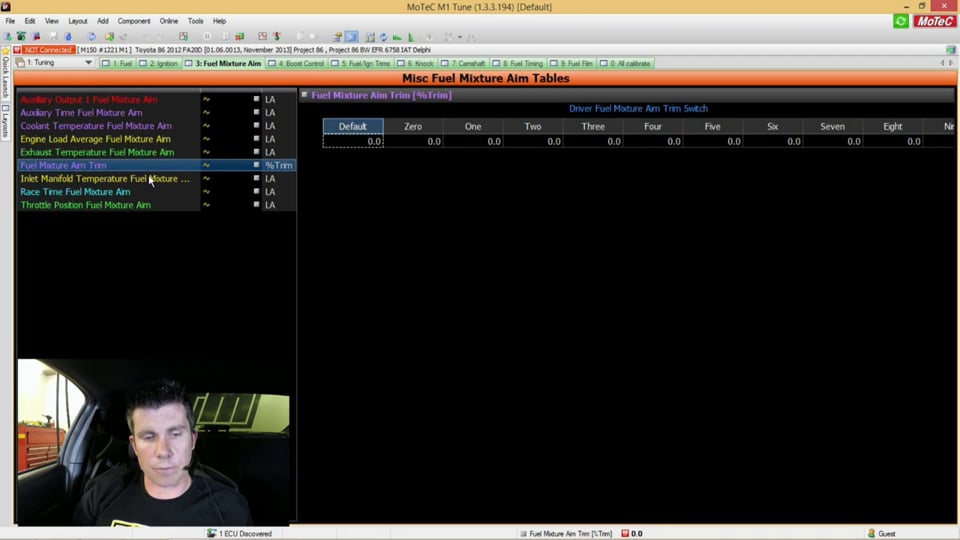Select the 'Default' column header
Viewport: 960px width, 540px height.
coord(353,126)
